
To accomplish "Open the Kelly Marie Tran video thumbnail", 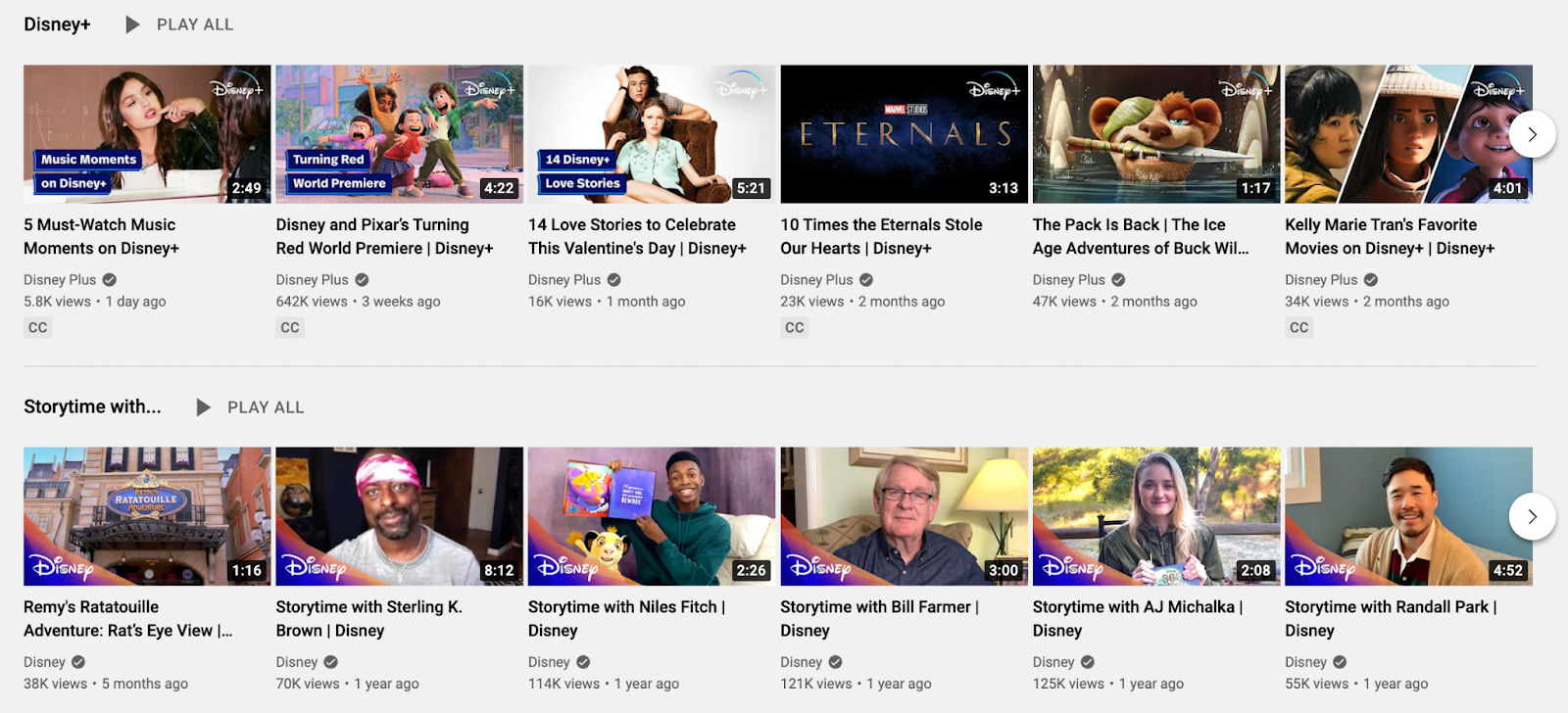I will pyautogui.click(x=1408, y=134).
